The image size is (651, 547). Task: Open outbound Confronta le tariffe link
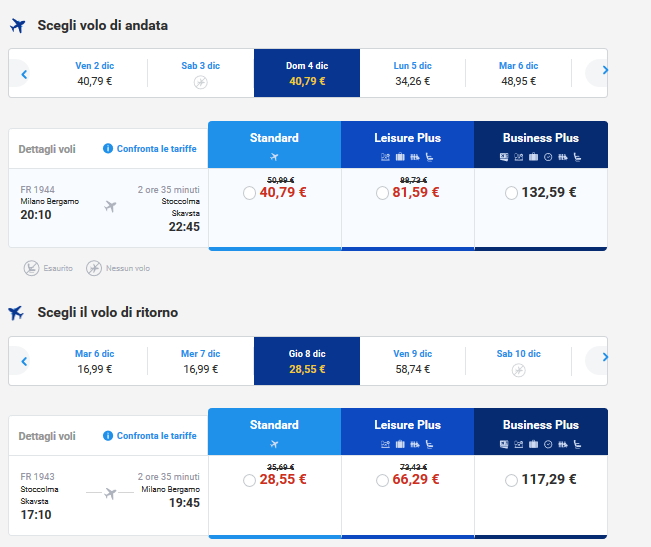pos(156,149)
